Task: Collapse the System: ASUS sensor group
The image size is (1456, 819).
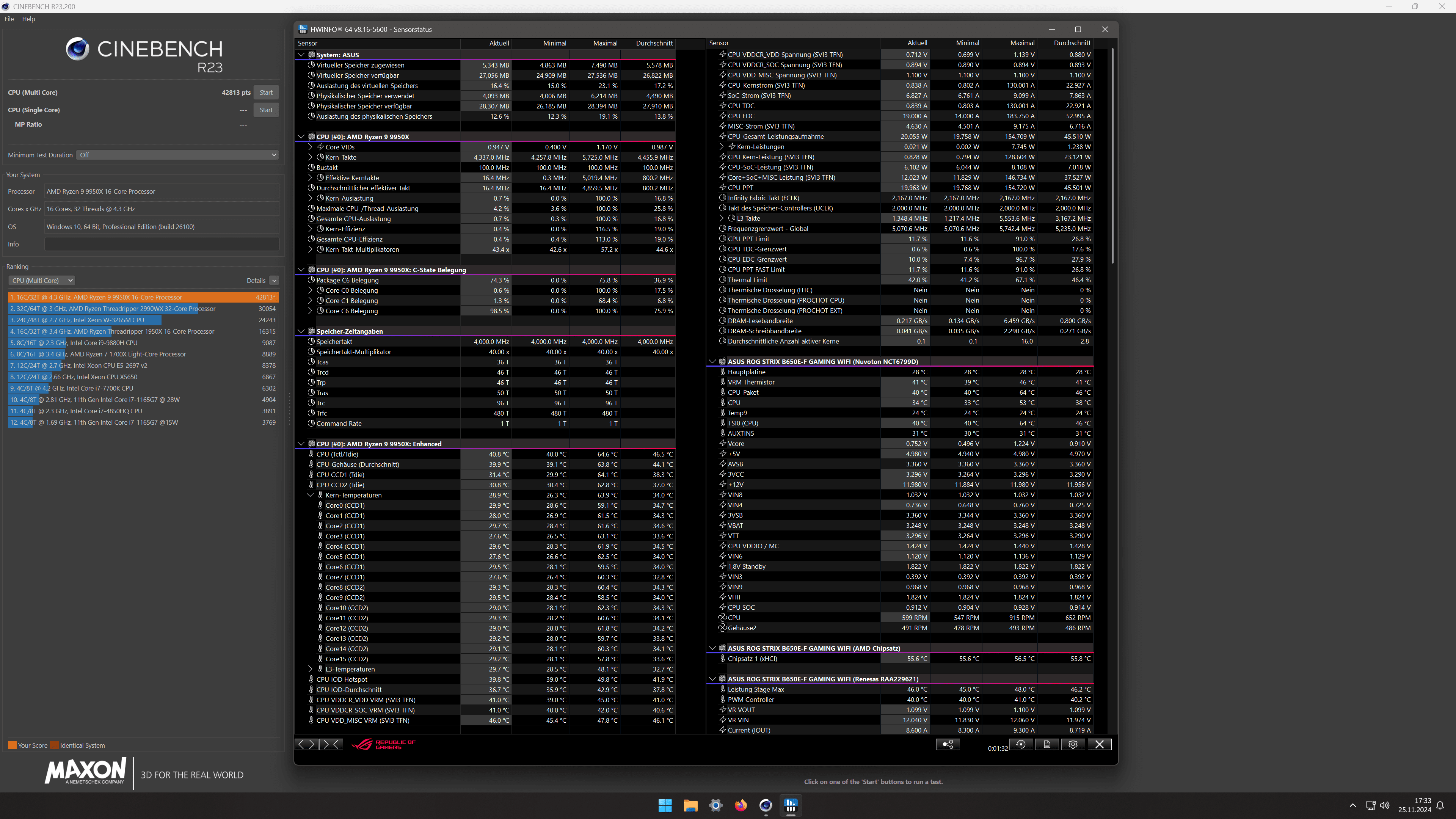Action: point(301,55)
